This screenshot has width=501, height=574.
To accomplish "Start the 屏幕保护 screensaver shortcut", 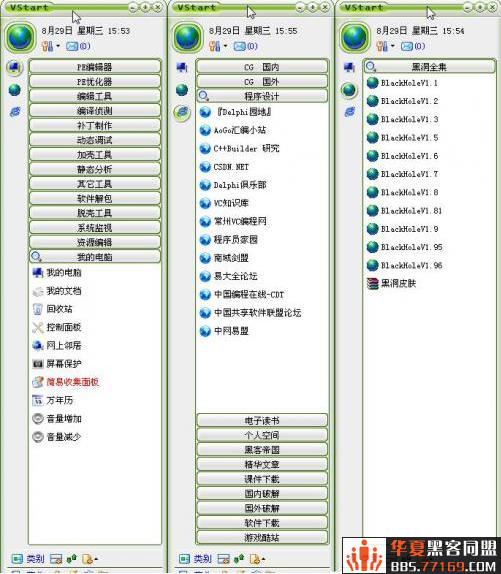I will pyautogui.click(x=57, y=364).
